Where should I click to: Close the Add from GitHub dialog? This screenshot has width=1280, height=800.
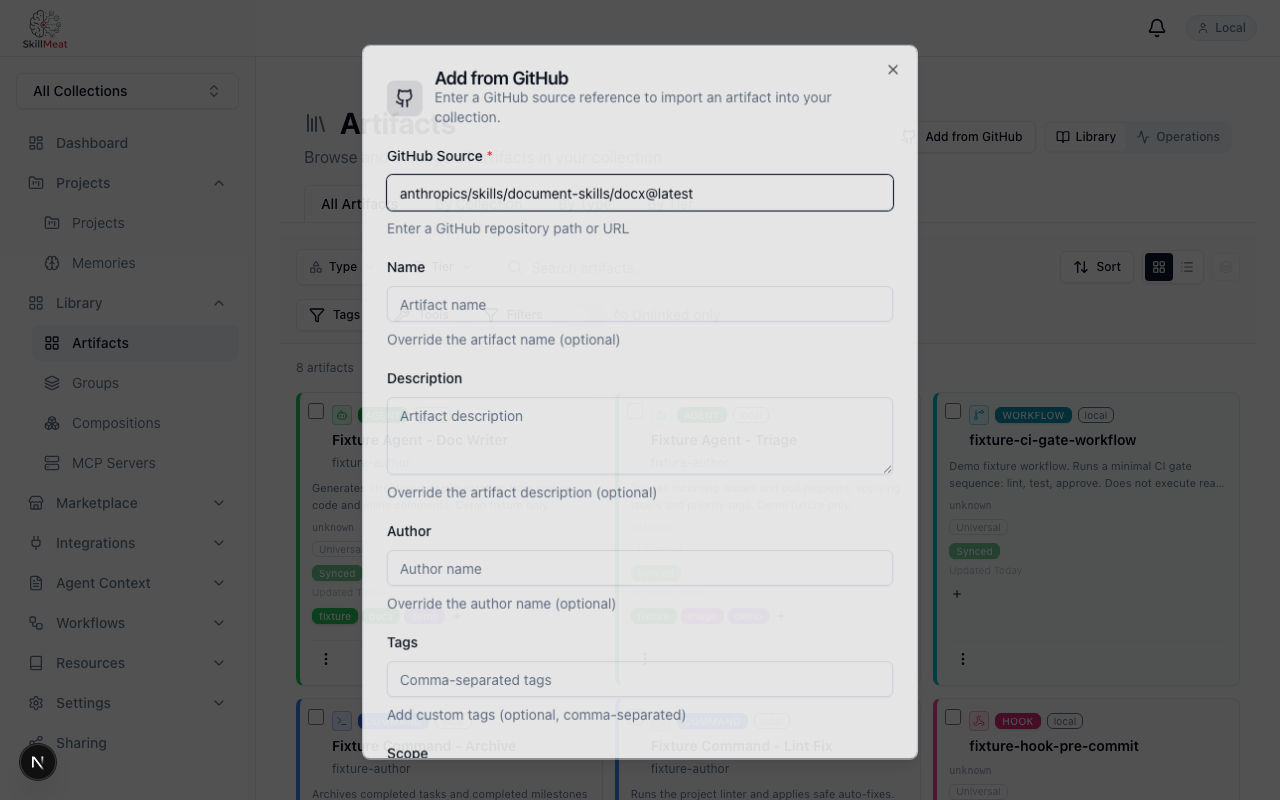893,70
